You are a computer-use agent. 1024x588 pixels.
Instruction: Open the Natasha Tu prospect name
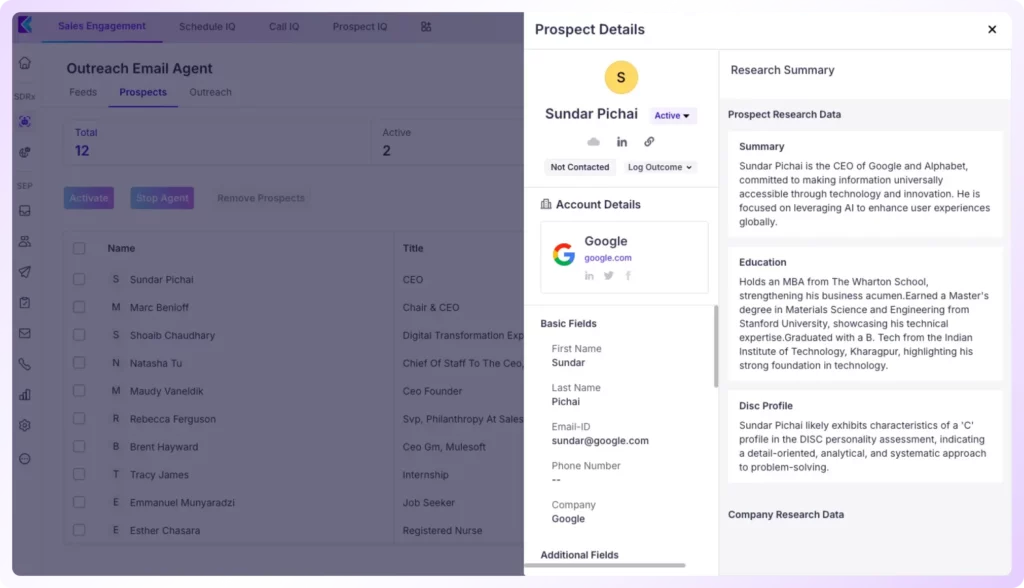pyautogui.click(x=156, y=363)
